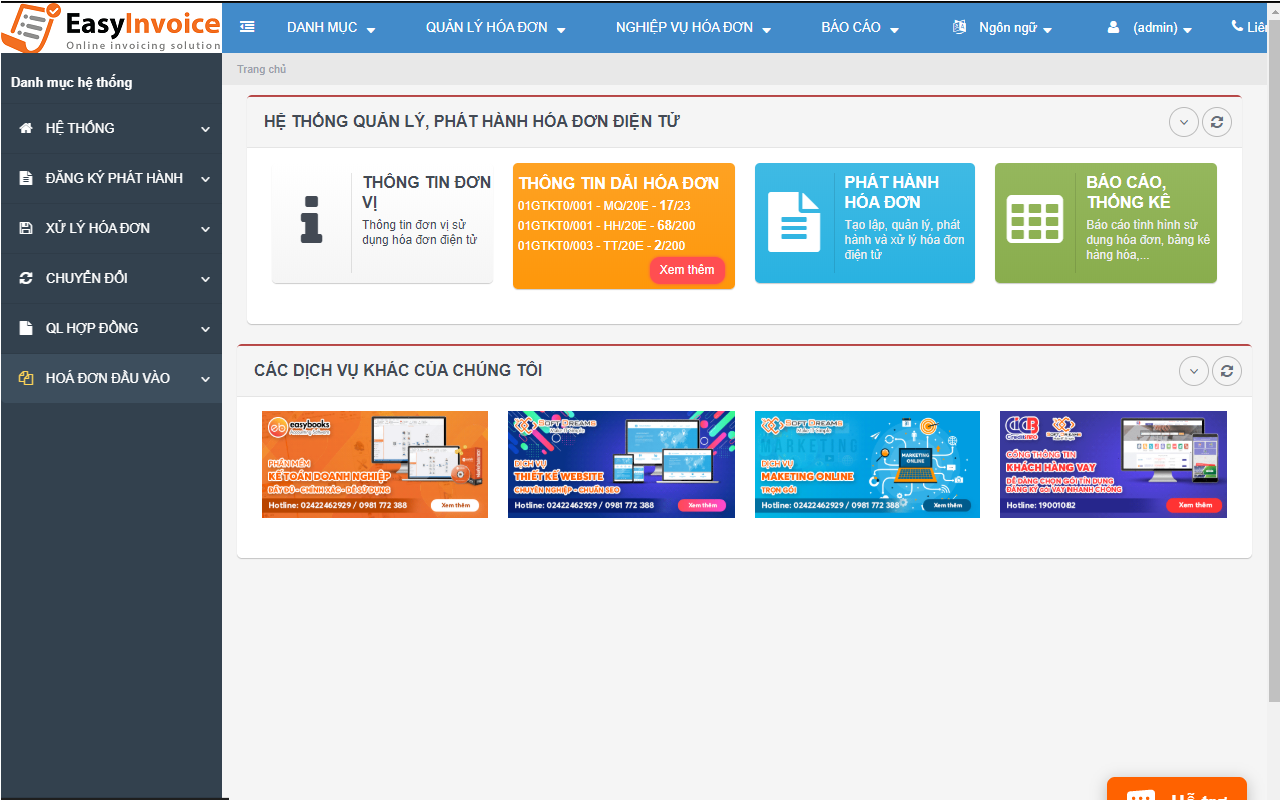This screenshot has width=1280, height=800.
Task: Click the hamburger menu toggle icon
Action: click(x=247, y=27)
